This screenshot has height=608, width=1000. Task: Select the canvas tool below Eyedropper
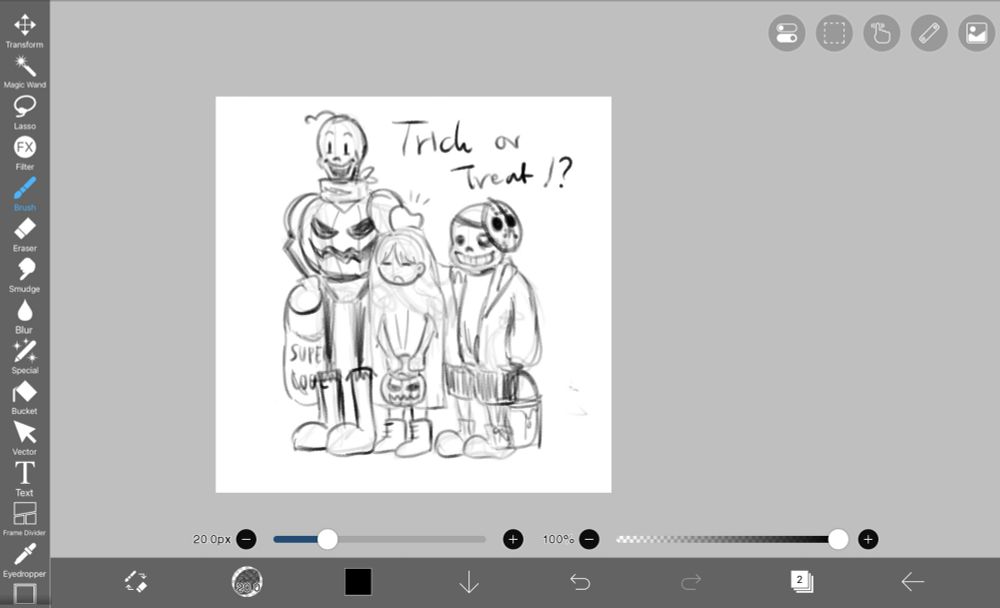click(24, 594)
